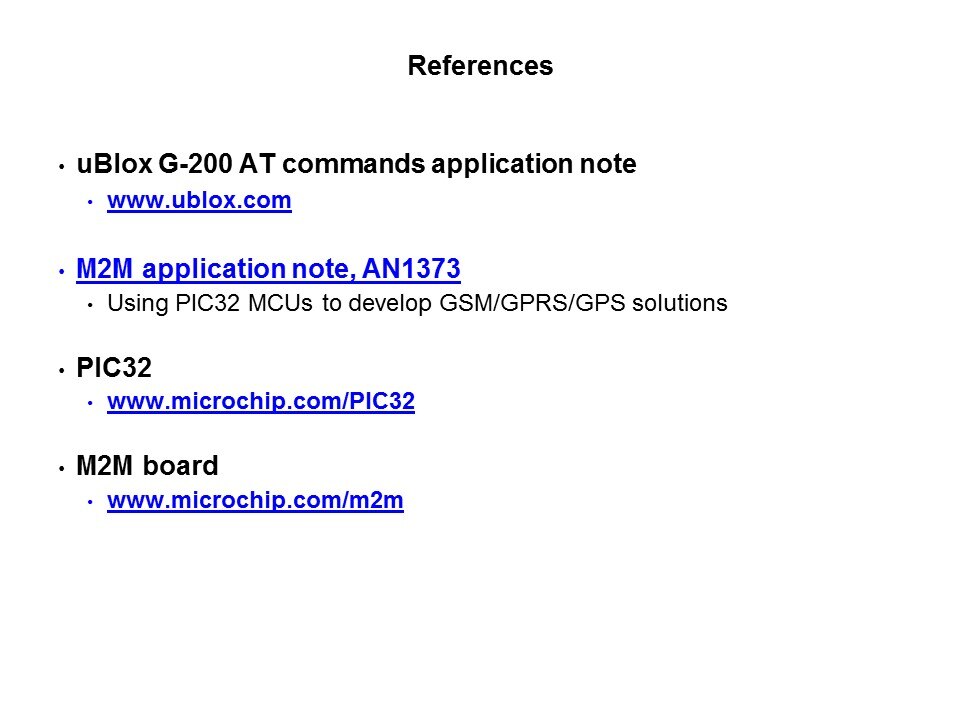This screenshot has width=960, height=720.
Task: Click the bullet beside www.ublox.com
Action: pos(90,203)
